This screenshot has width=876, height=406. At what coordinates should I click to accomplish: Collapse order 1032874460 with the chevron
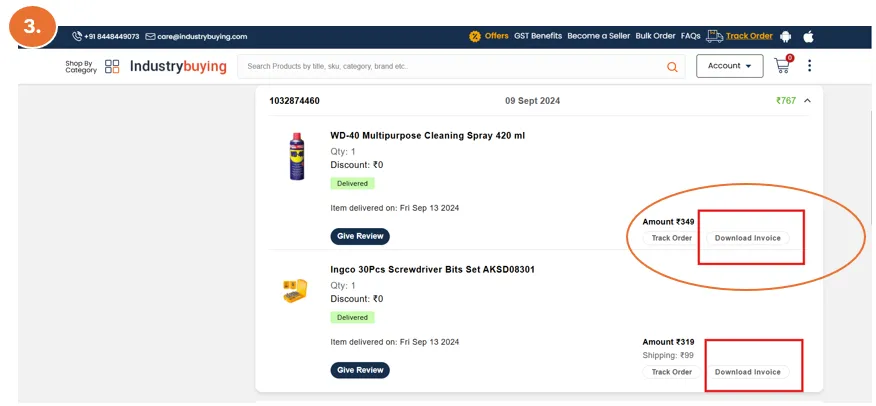pyautogui.click(x=807, y=101)
